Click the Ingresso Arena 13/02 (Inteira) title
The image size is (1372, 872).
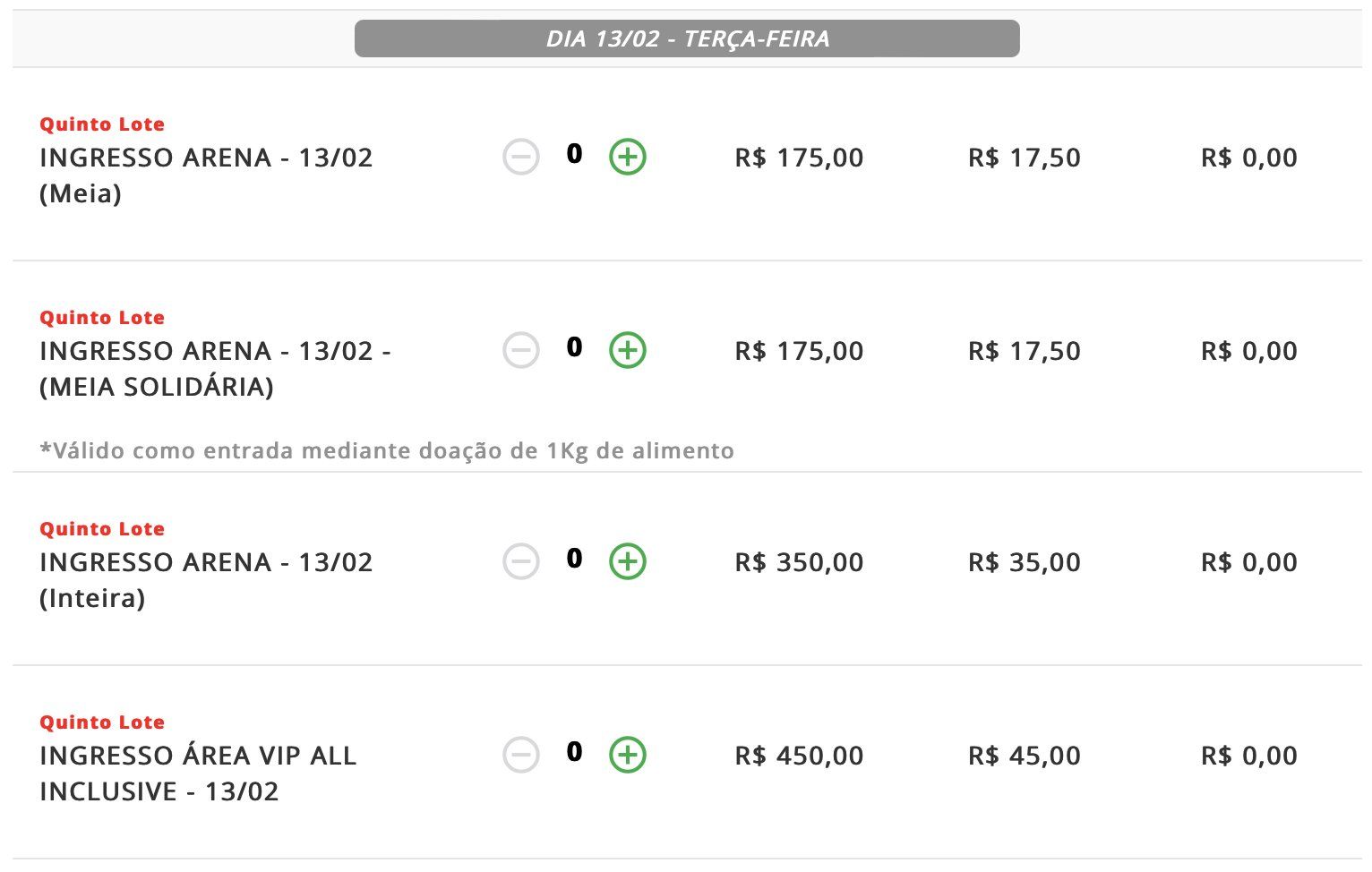[206, 580]
